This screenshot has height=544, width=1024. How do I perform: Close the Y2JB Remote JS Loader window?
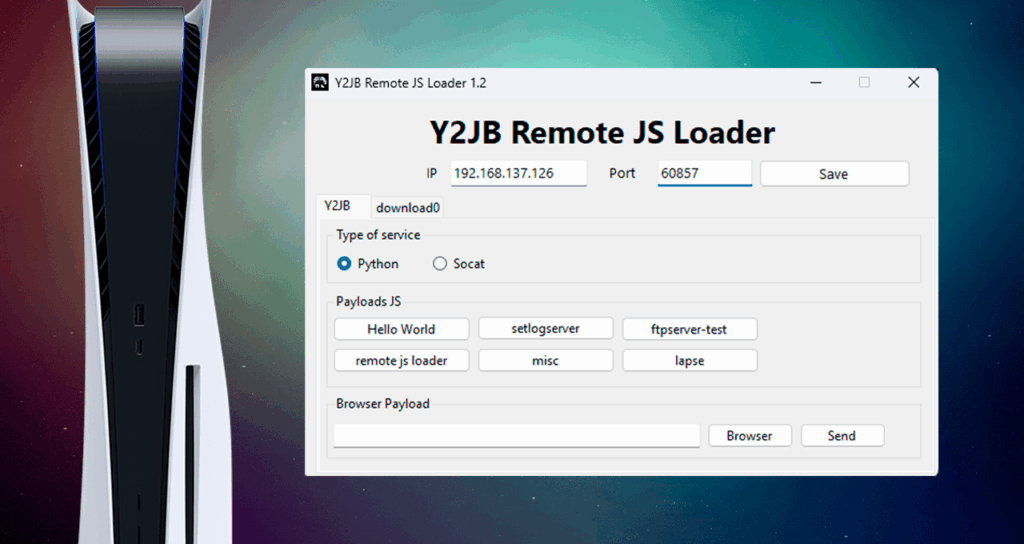(913, 83)
